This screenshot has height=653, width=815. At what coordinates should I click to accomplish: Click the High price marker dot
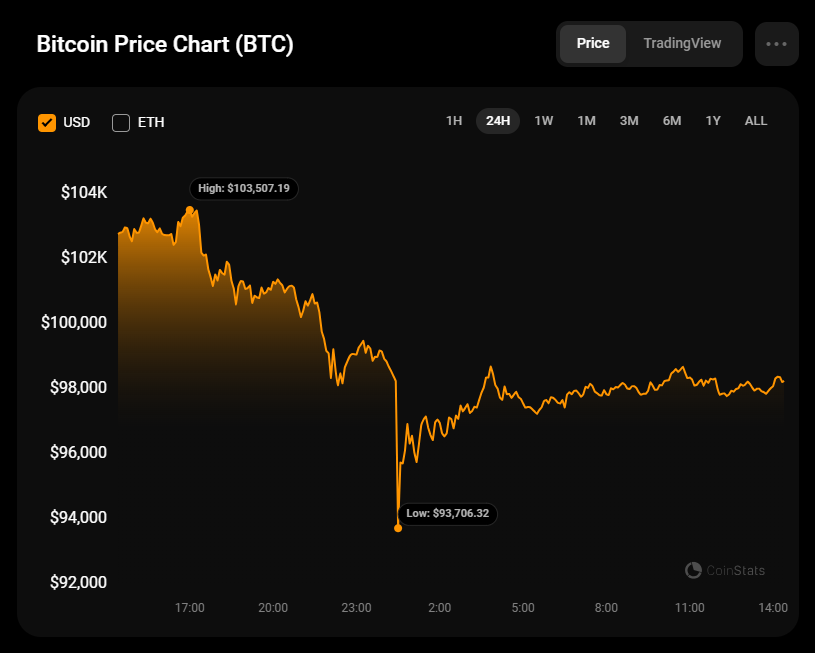pos(190,210)
